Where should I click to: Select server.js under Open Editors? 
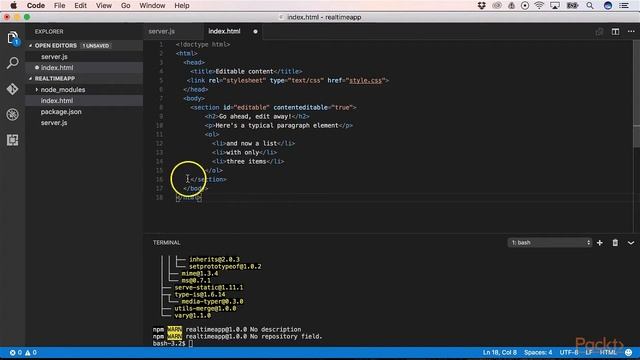coord(54,57)
